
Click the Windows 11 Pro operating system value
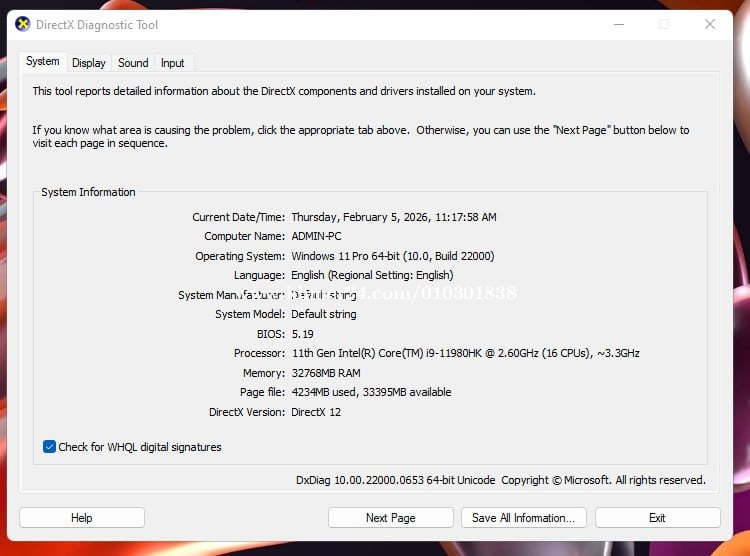(x=392, y=256)
